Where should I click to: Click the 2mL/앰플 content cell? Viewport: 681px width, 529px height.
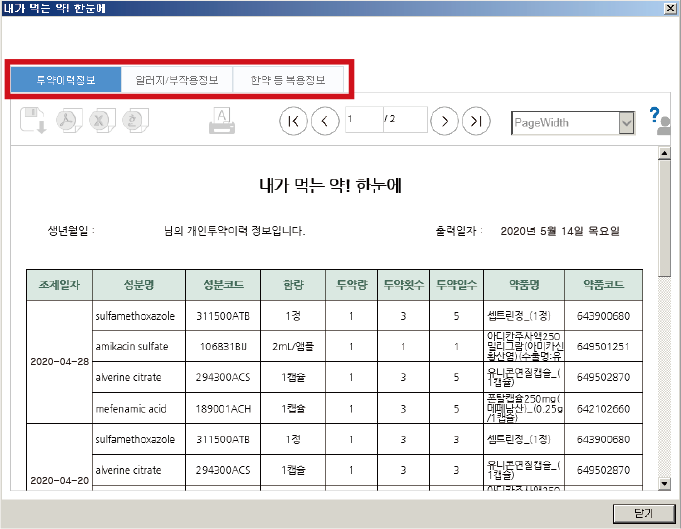pyautogui.click(x=293, y=346)
